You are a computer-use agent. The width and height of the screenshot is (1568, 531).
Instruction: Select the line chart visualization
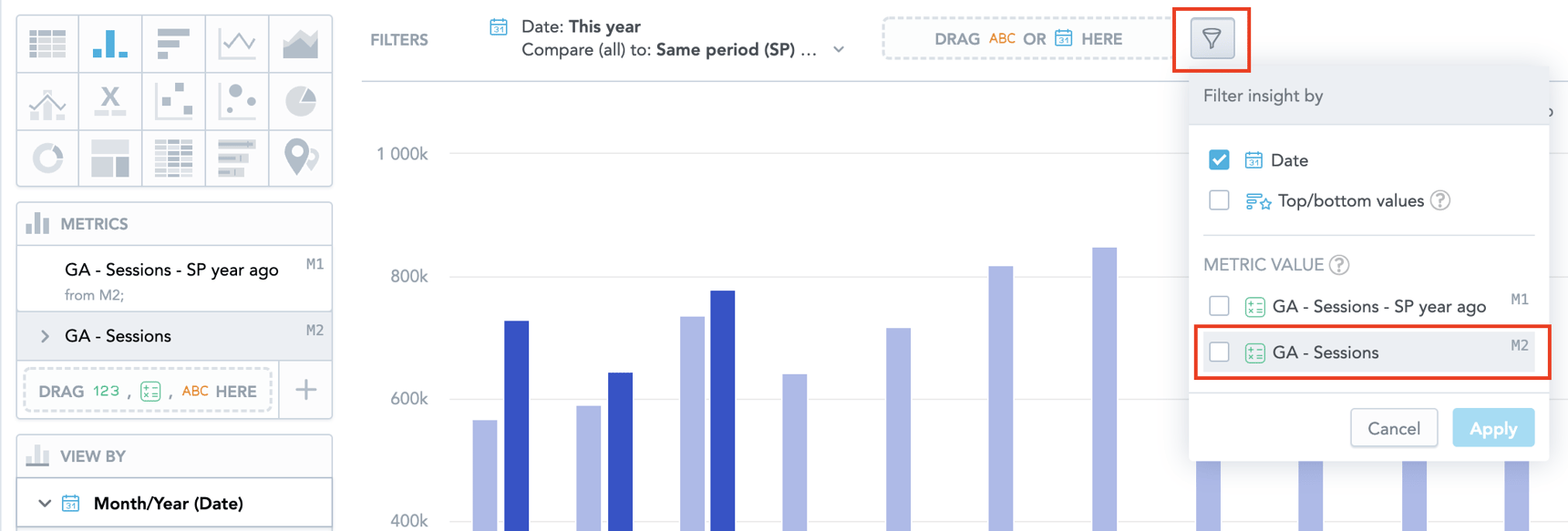click(x=236, y=43)
